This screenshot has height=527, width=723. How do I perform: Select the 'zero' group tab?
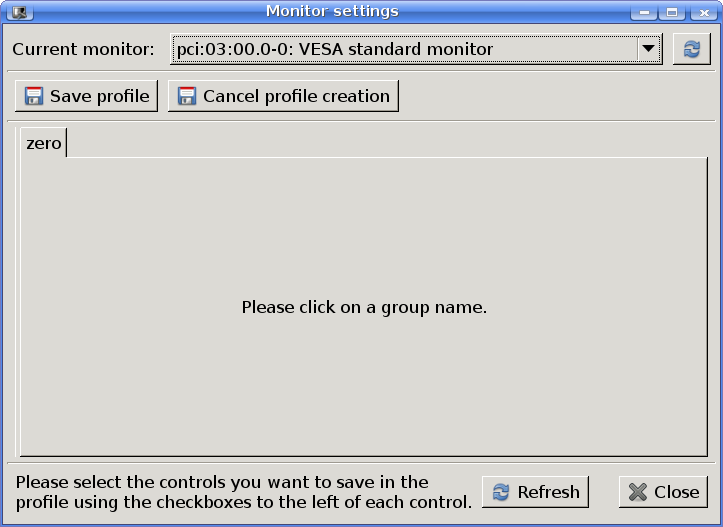(44, 143)
